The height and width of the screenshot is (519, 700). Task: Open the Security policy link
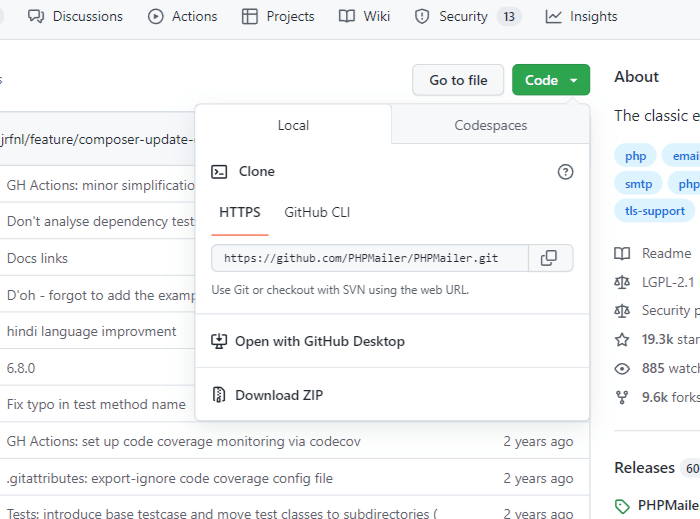671,311
